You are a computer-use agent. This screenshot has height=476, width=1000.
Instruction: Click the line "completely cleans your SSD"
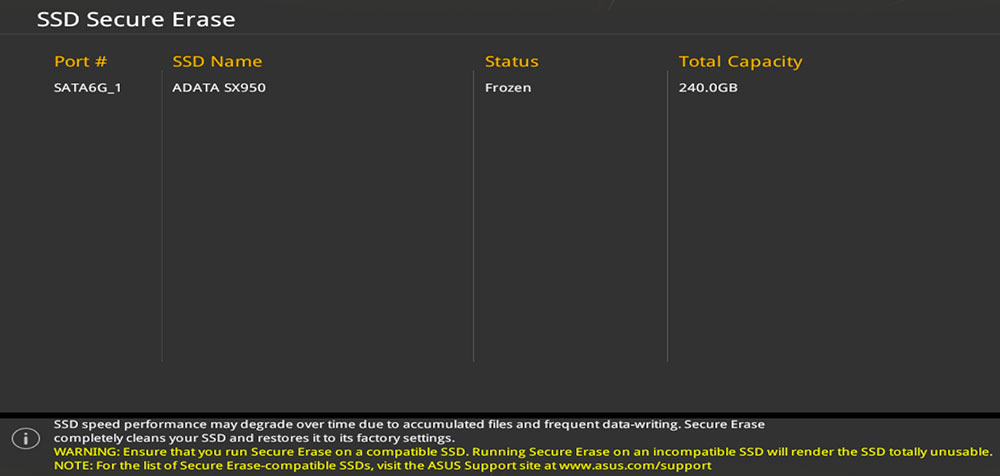pos(254,438)
